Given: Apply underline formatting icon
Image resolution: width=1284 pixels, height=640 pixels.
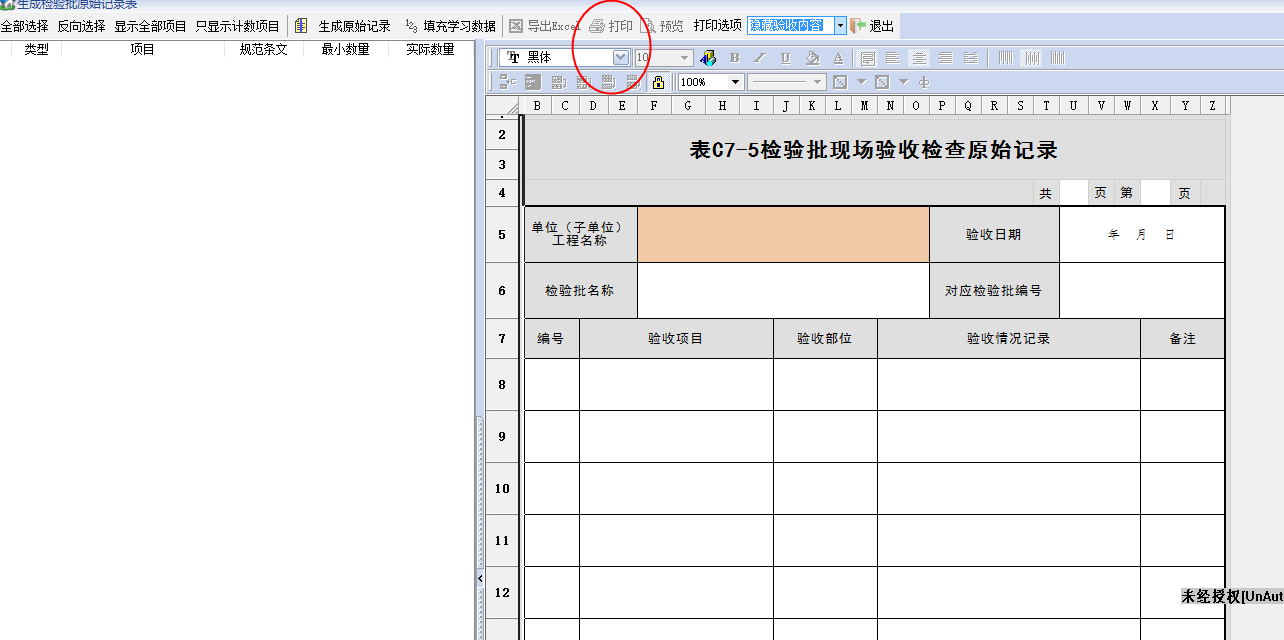Looking at the screenshot, I should click(x=785, y=58).
